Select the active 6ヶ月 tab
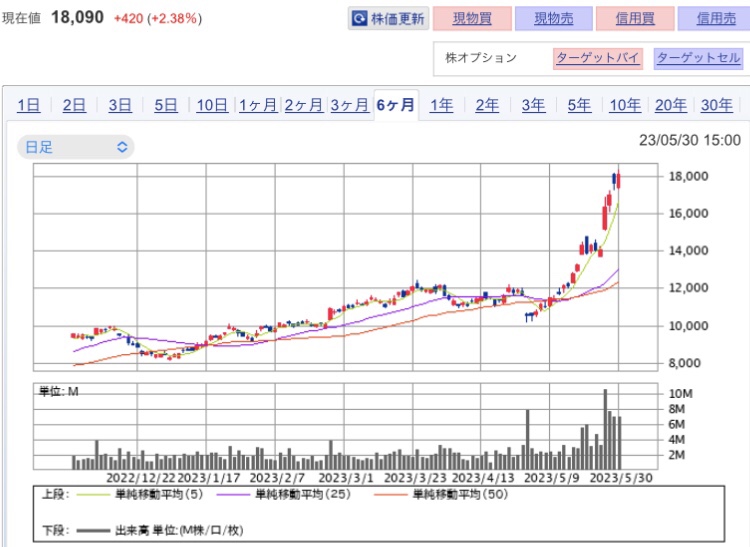Screen dimensions: 750x547 (396, 105)
